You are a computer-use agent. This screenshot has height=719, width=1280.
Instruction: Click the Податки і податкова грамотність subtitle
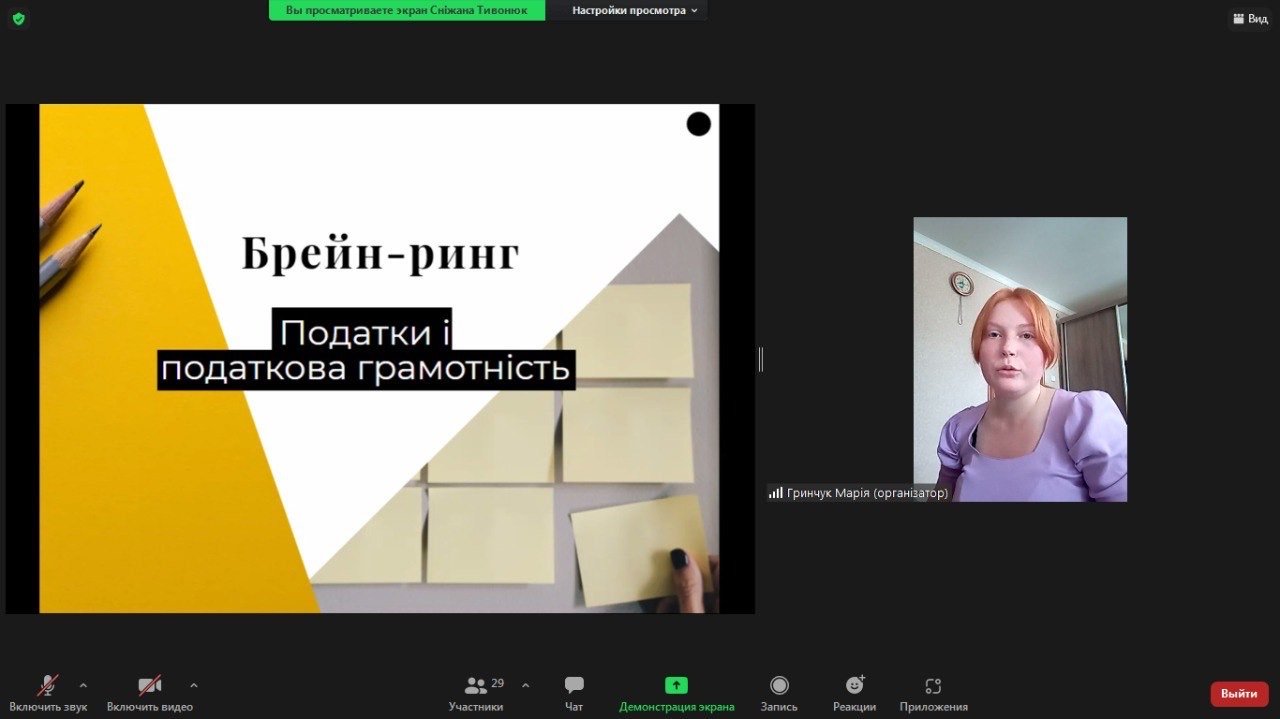(366, 349)
